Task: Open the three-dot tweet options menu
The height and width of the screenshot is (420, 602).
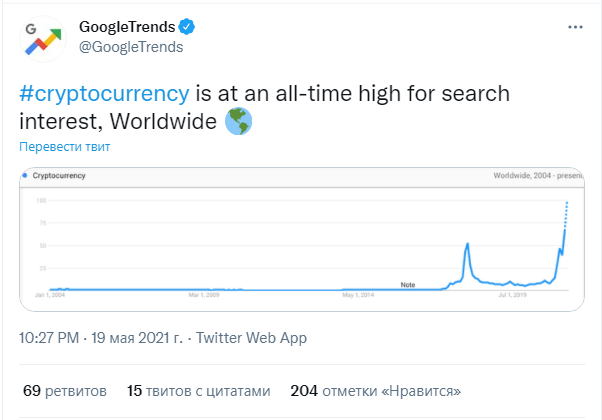Action: click(x=575, y=27)
